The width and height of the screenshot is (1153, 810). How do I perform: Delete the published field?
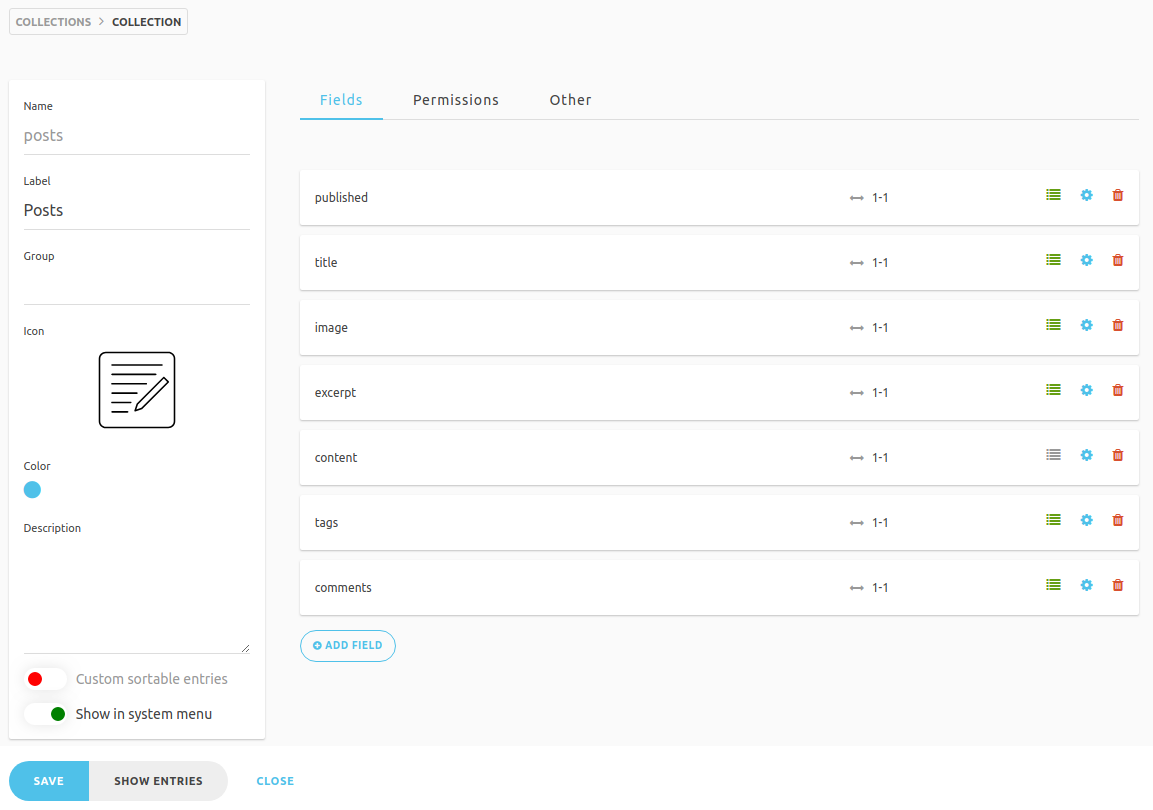coord(1118,195)
